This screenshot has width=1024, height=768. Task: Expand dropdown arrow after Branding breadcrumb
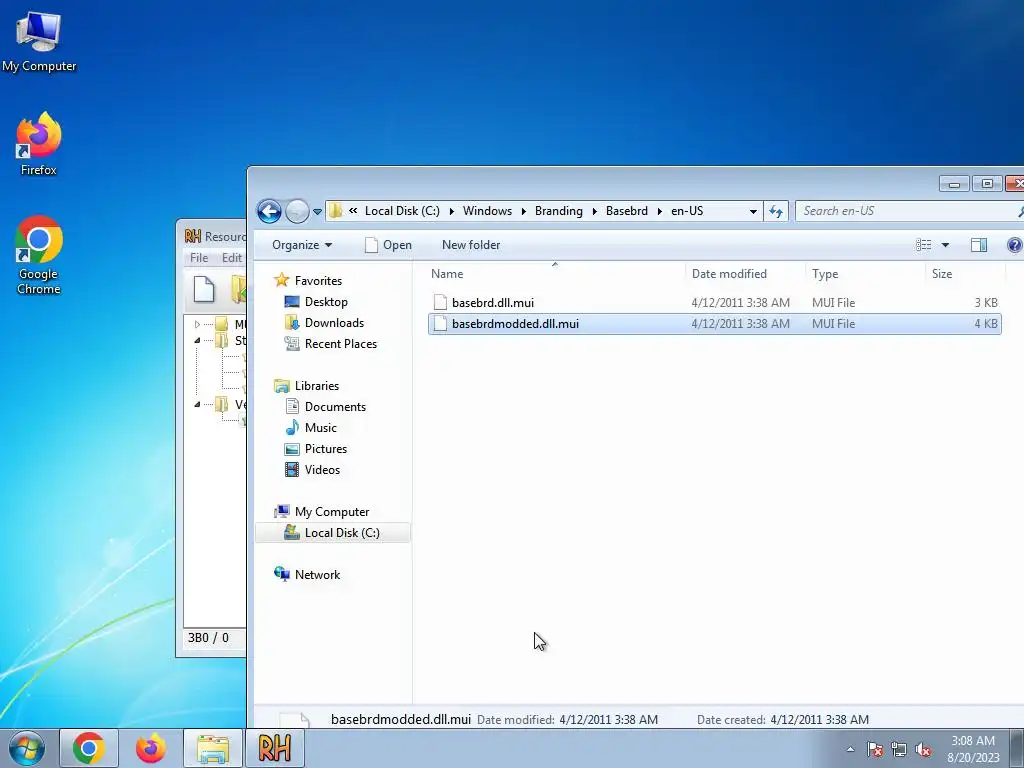594,212
